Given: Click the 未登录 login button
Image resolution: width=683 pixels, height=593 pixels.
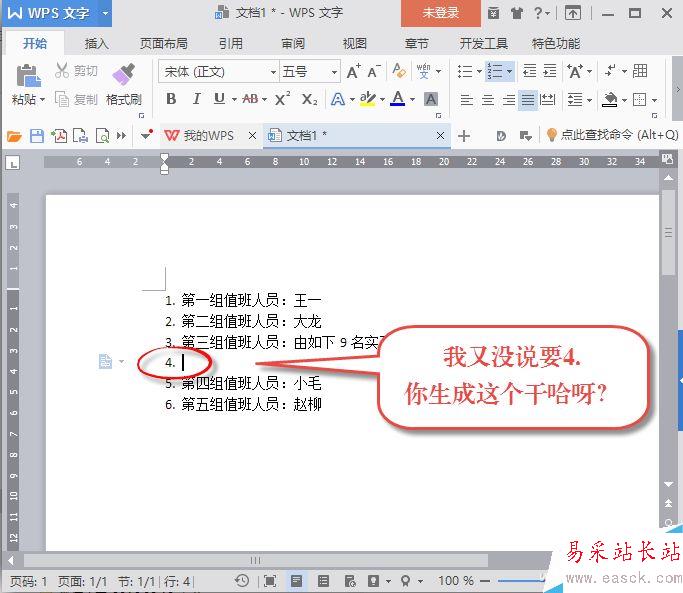Looking at the screenshot, I should (x=440, y=13).
